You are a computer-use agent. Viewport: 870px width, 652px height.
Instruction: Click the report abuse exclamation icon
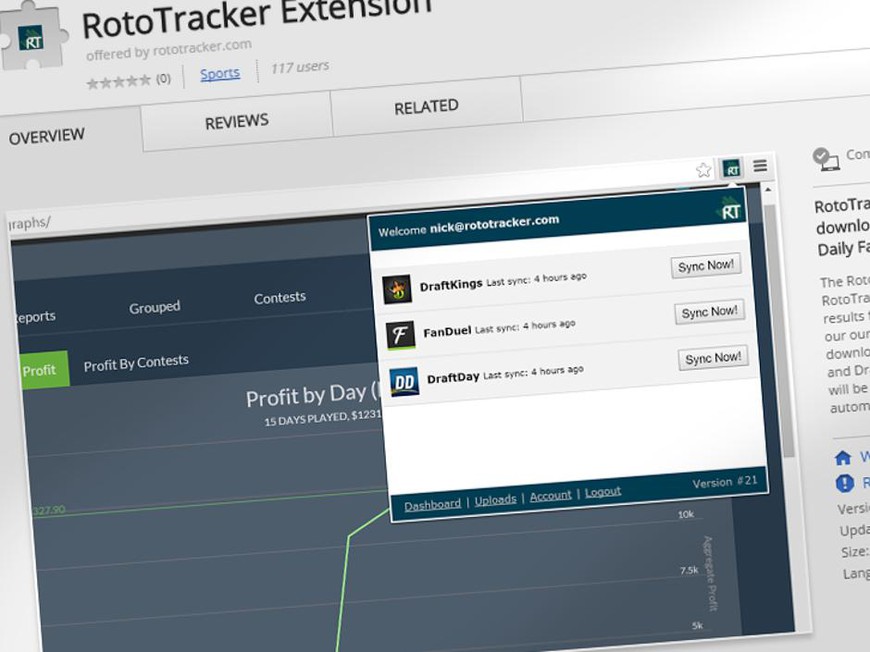pyautogui.click(x=844, y=483)
